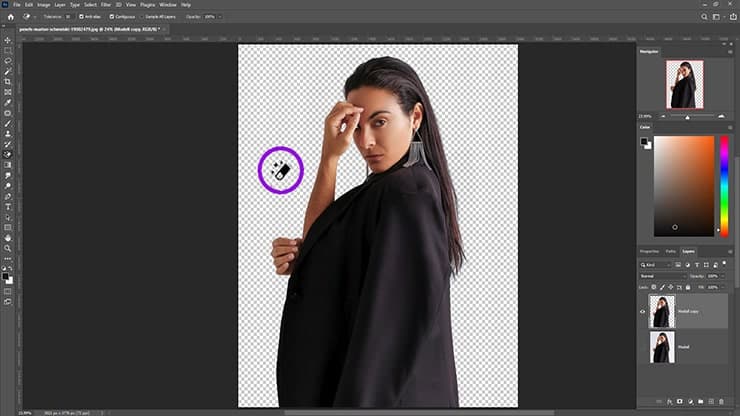Toggle lock transparent pixels icon
Image resolution: width=740 pixels, height=416 pixels.
654,287
